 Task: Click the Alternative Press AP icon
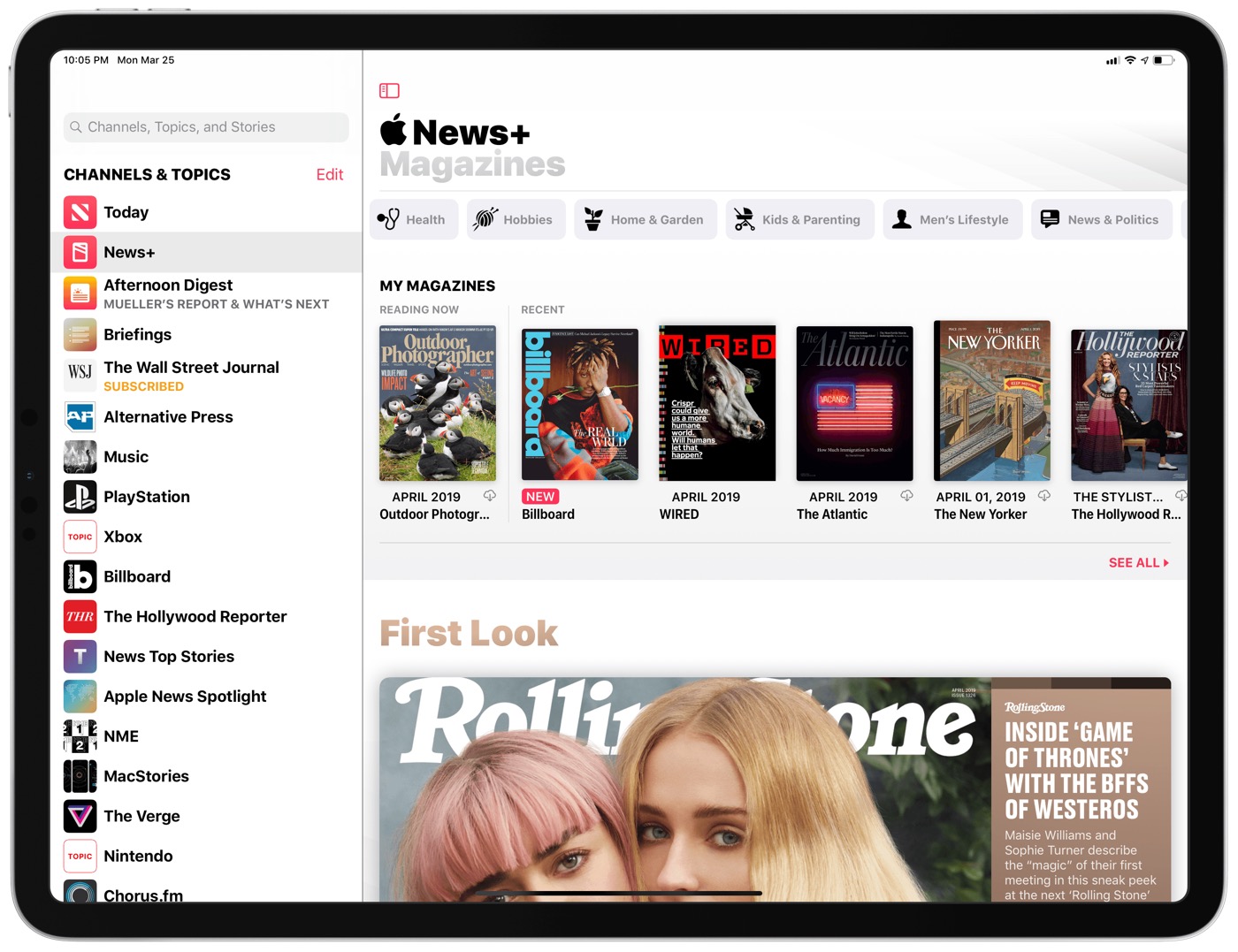coord(80,417)
